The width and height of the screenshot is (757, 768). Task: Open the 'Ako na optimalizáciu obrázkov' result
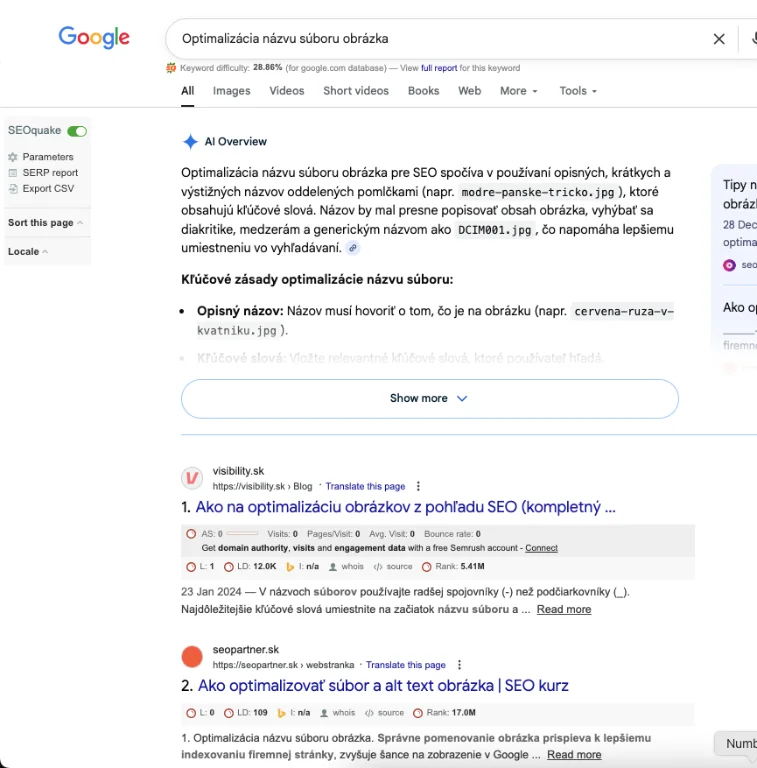pyautogui.click(x=405, y=507)
